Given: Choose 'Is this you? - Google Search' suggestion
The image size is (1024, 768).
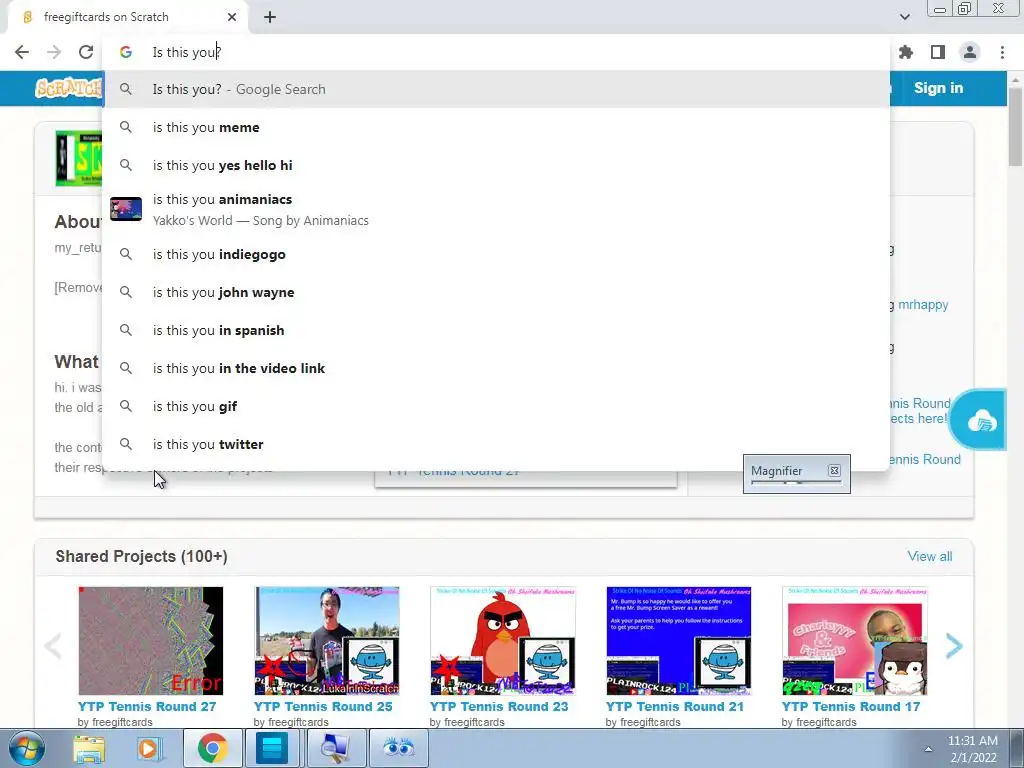Looking at the screenshot, I should 496,89.
